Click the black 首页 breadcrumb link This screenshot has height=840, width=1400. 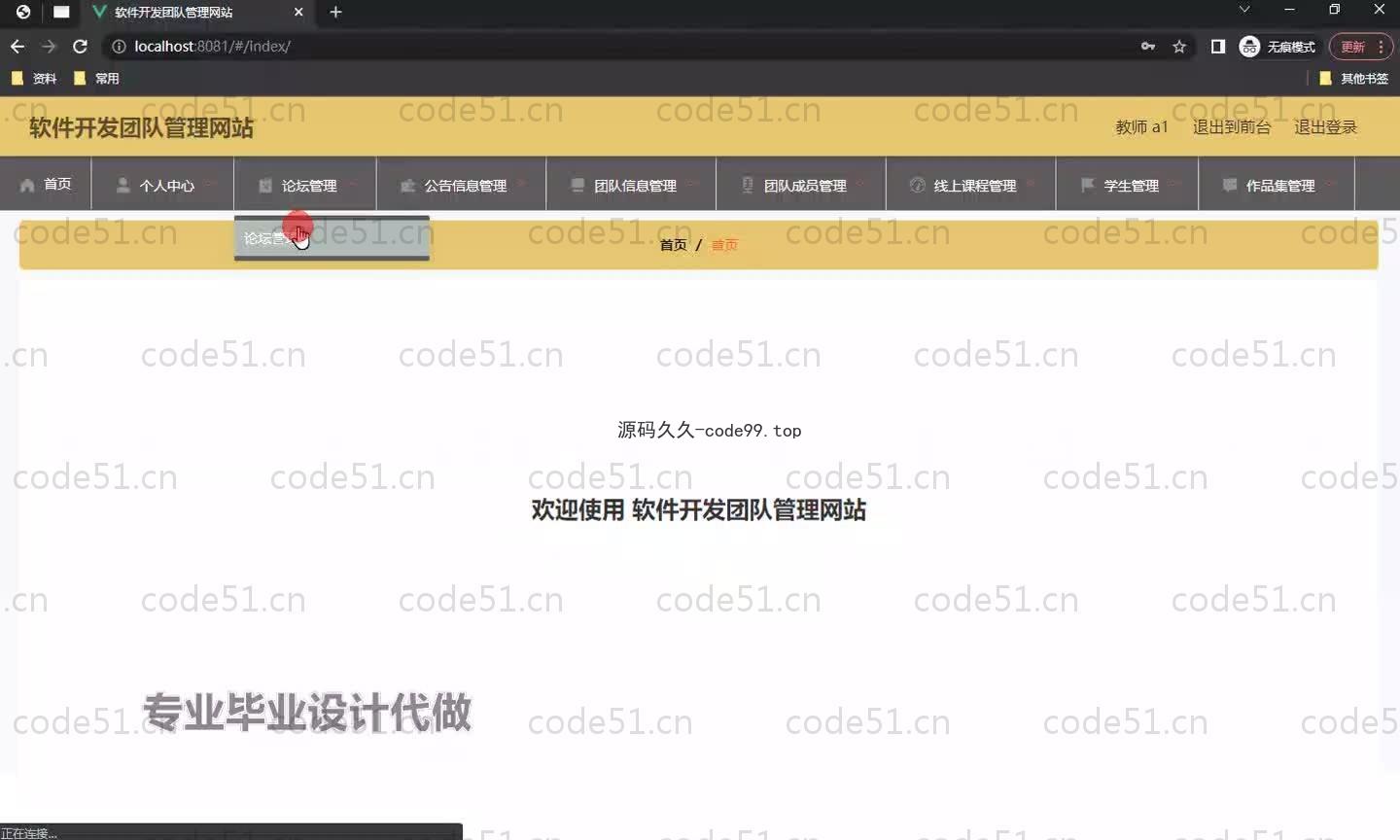673,245
